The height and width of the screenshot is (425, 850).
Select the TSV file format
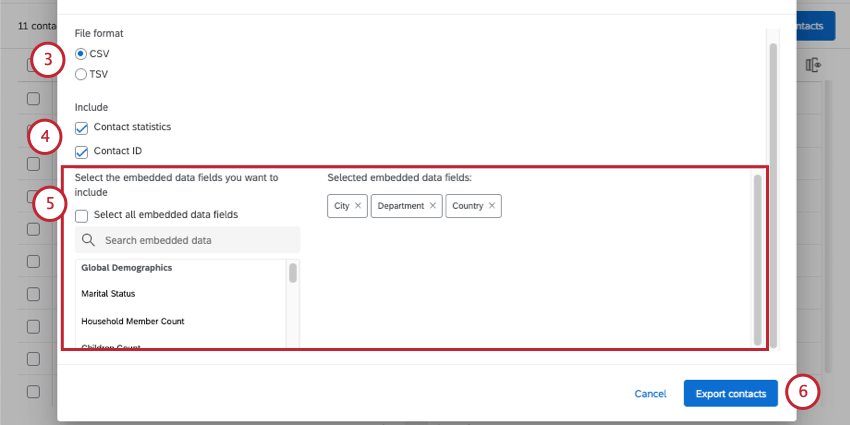pyautogui.click(x=81, y=74)
